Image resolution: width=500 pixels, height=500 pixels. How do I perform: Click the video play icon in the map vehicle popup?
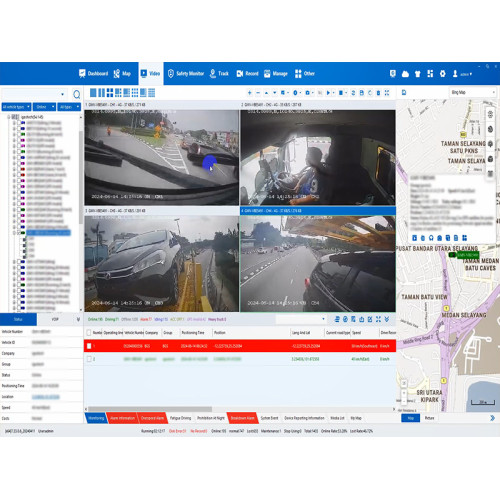[414, 238]
